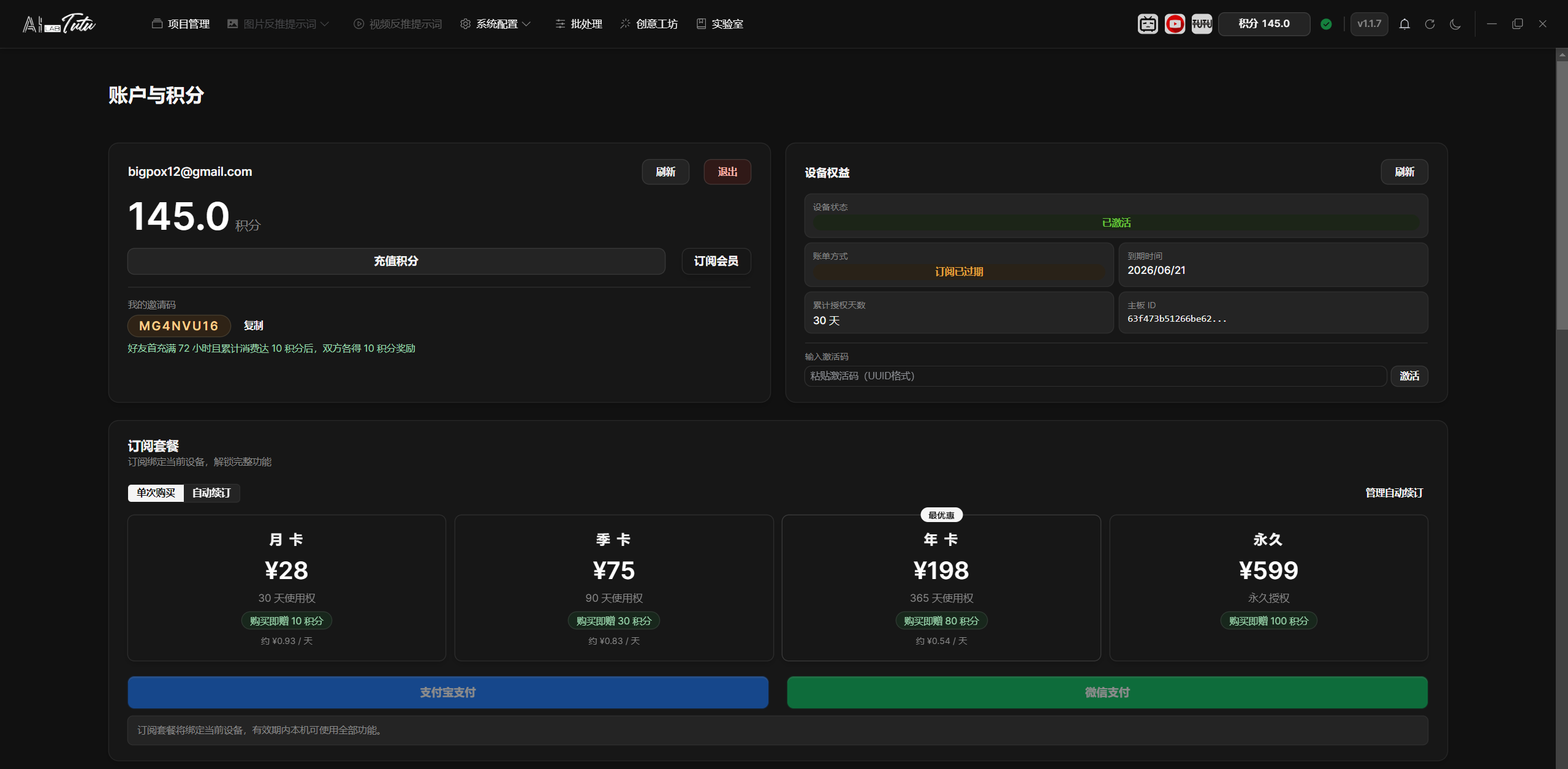Click the 最优惠 badge on 年卡

click(x=941, y=515)
